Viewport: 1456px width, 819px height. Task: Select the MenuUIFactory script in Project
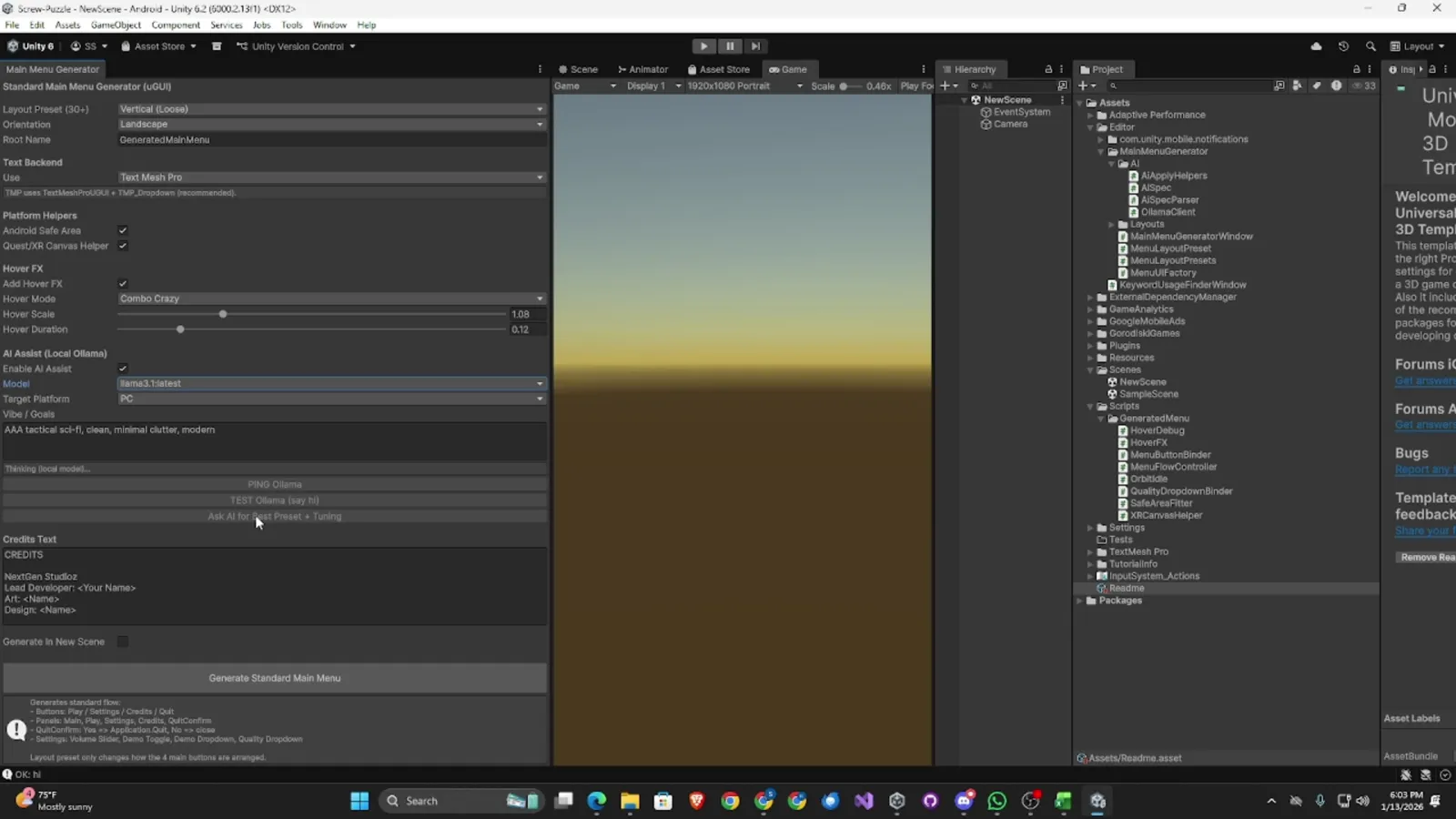(1163, 273)
